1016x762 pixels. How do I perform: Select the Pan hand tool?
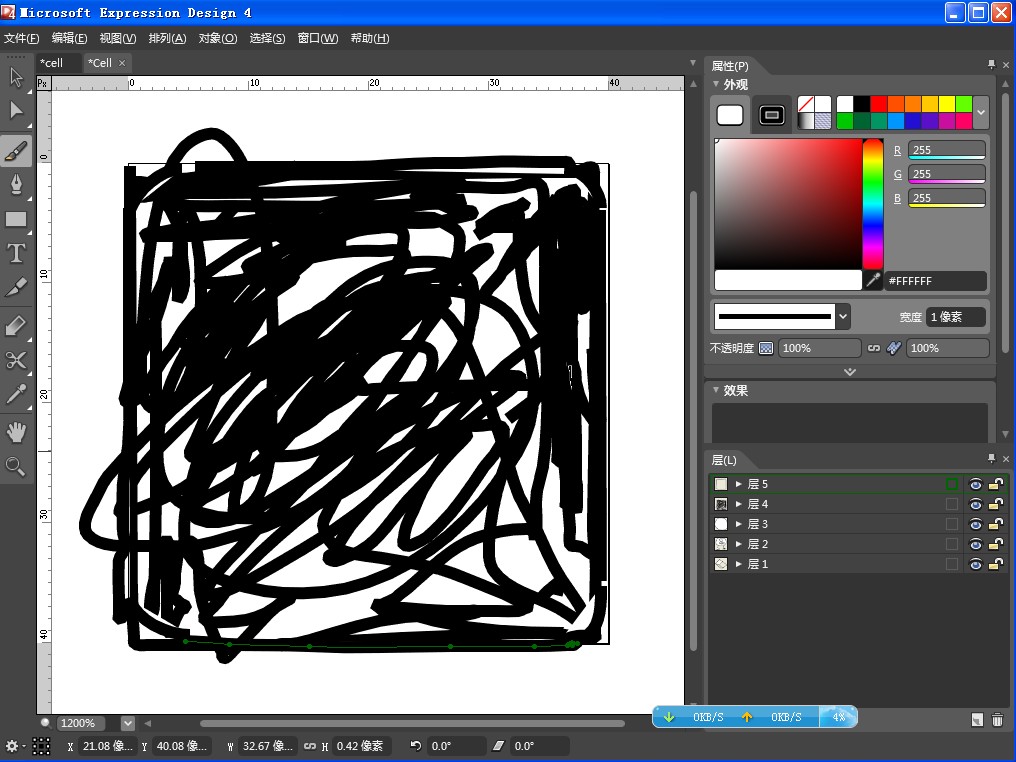tap(16, 432)
